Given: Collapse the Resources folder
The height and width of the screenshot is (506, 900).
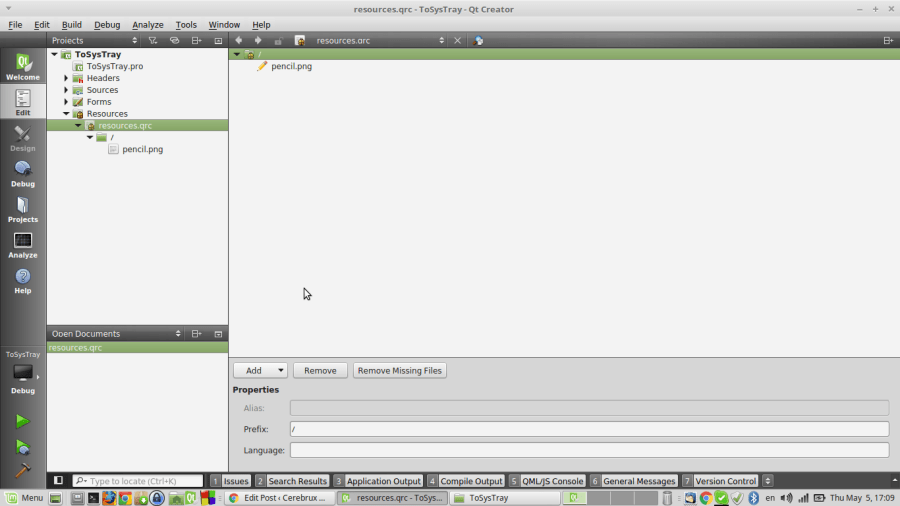Looking at the screenshot, I should point(66,114).
